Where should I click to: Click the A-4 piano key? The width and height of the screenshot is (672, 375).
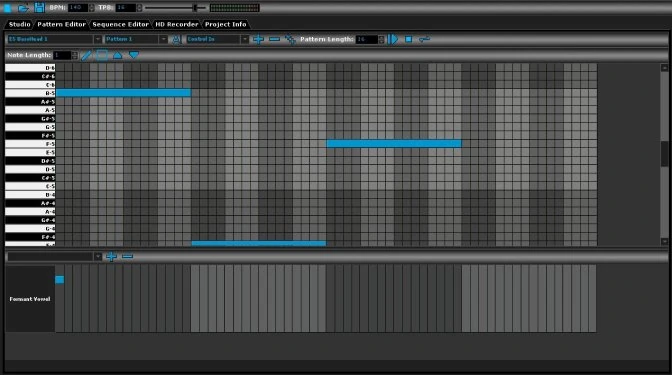[30, 212]
